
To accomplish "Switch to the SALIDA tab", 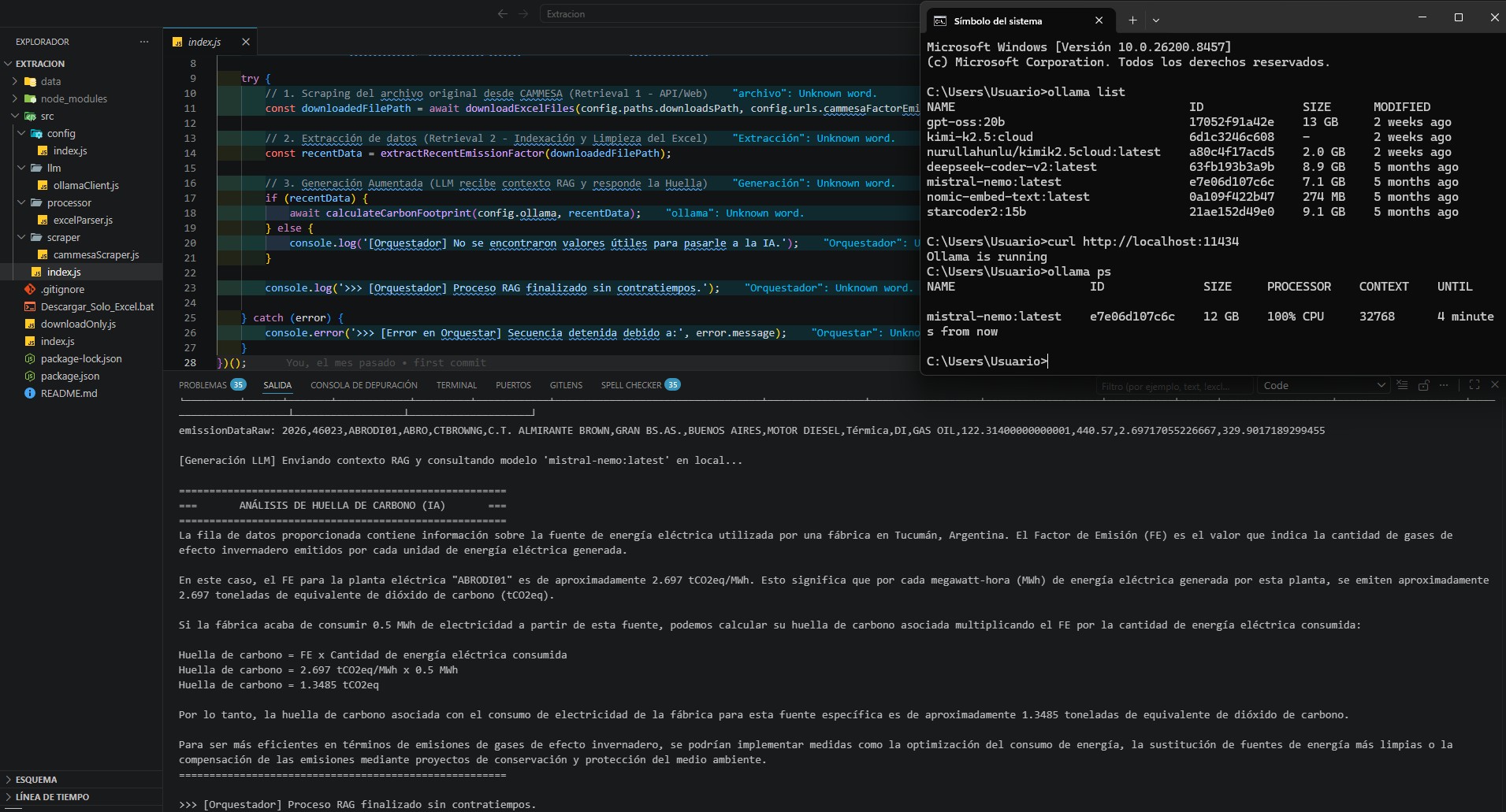I will [277, 385].
